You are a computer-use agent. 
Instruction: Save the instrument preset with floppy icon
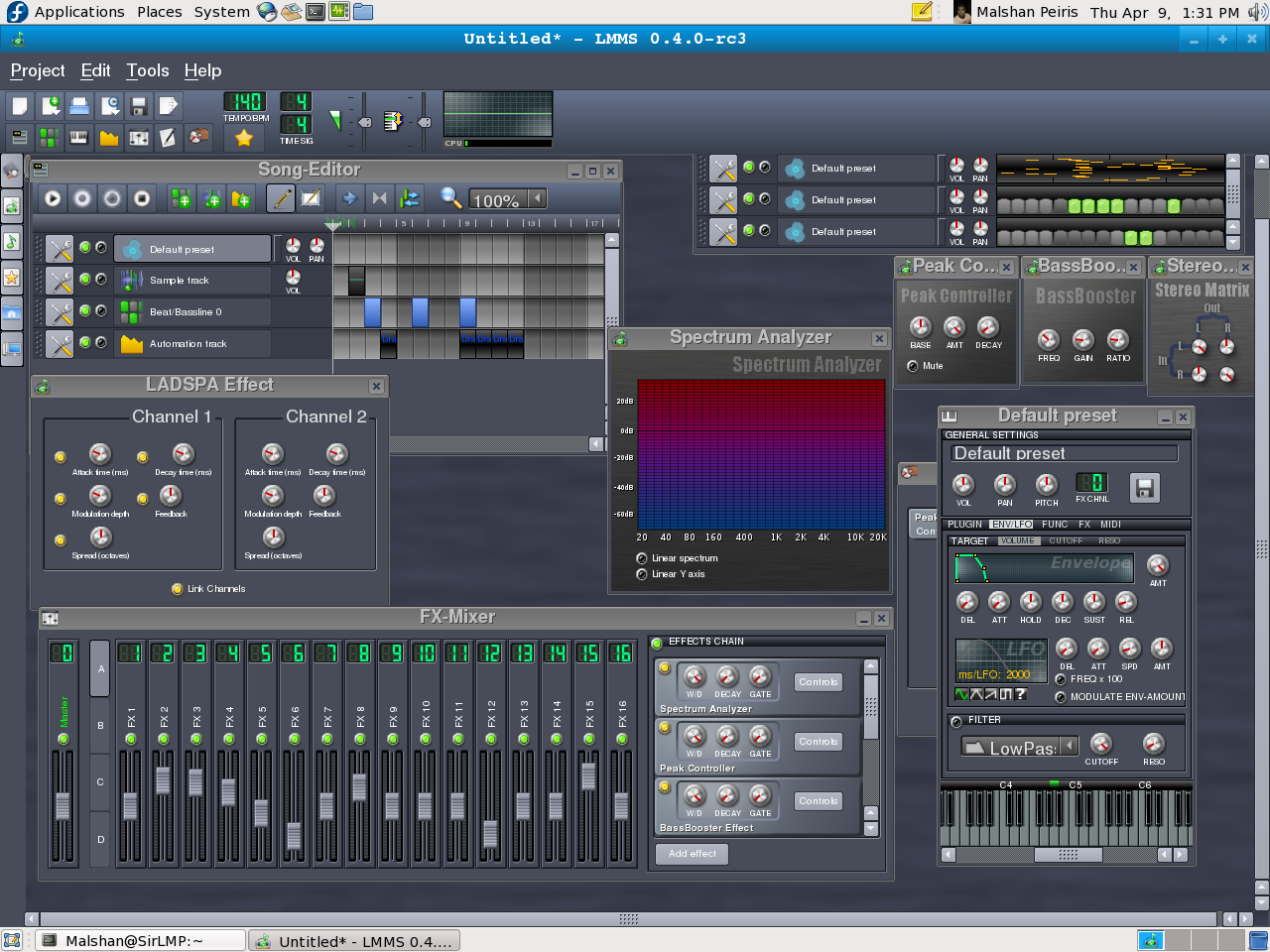1144,488
